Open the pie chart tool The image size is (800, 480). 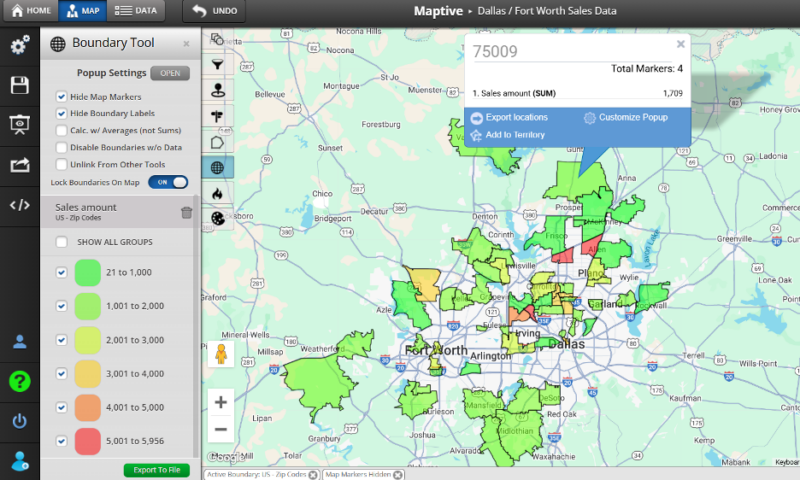(217, 218)
